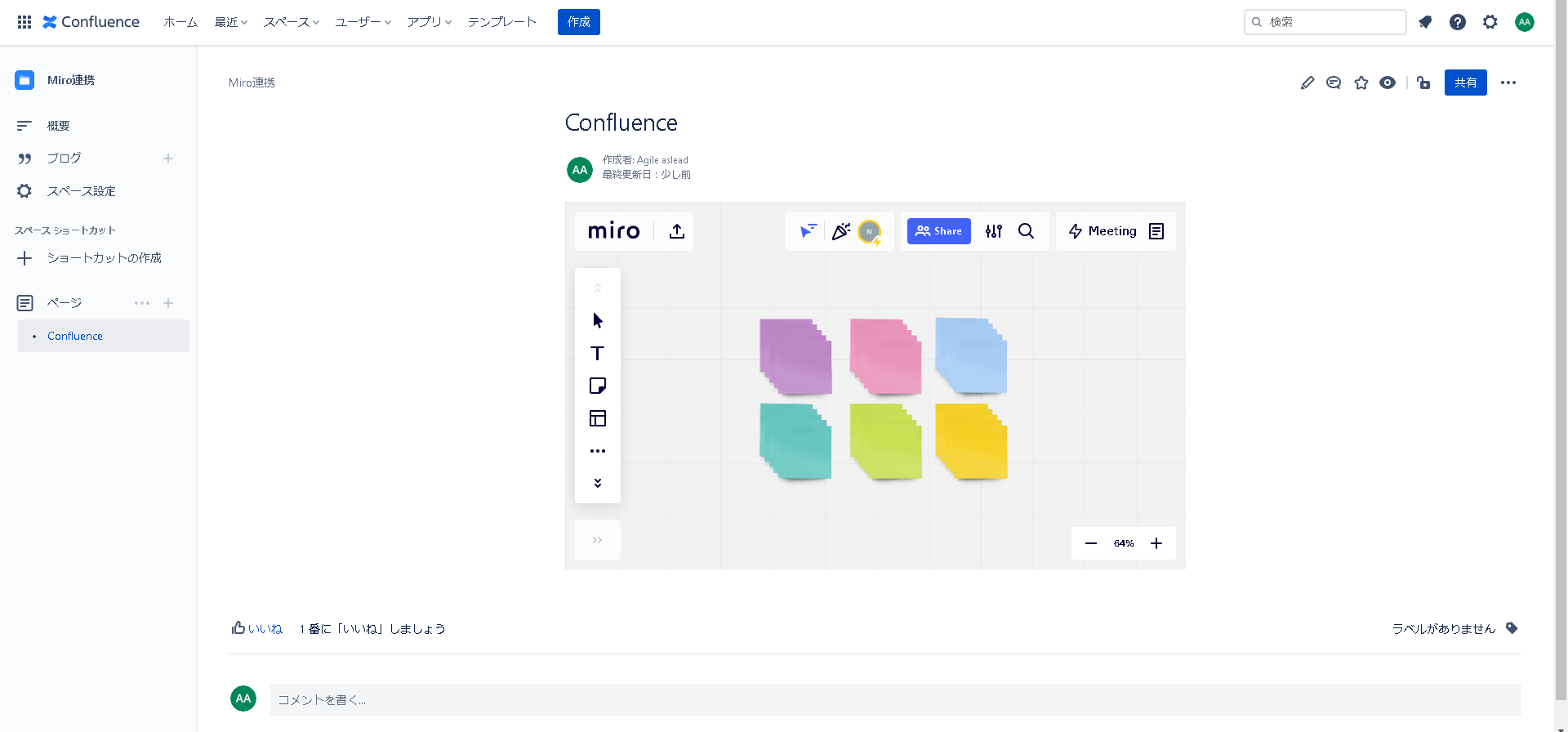Click the purple sticky note stack
1568x732 pixels.
coord(795,356)
